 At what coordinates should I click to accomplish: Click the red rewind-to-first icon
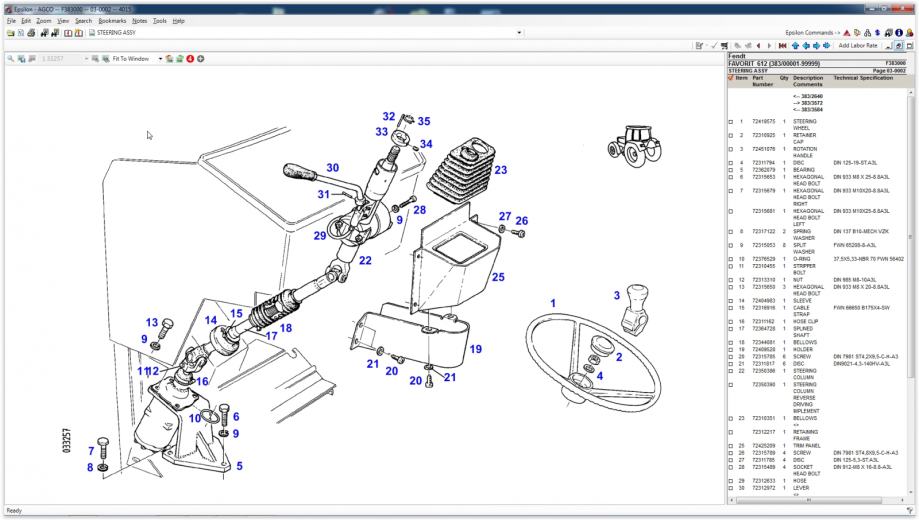782,46
